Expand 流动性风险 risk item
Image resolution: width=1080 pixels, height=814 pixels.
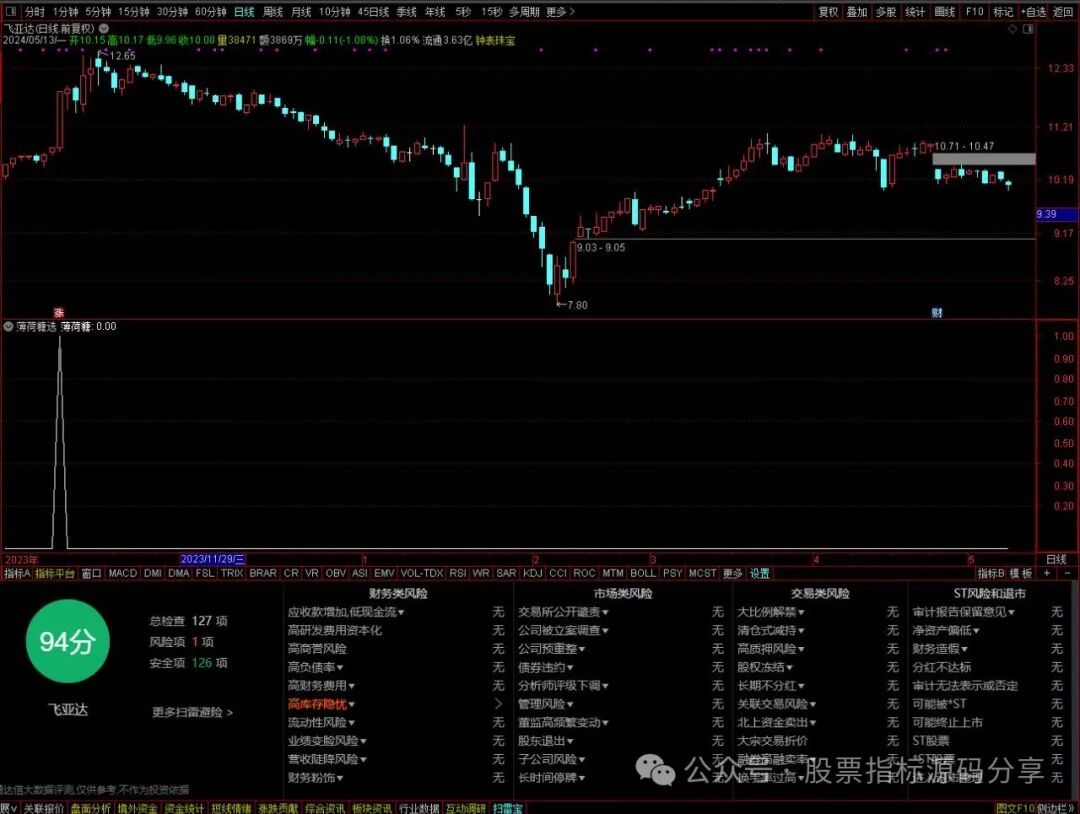pyautogui.click(x=321, y=722)
